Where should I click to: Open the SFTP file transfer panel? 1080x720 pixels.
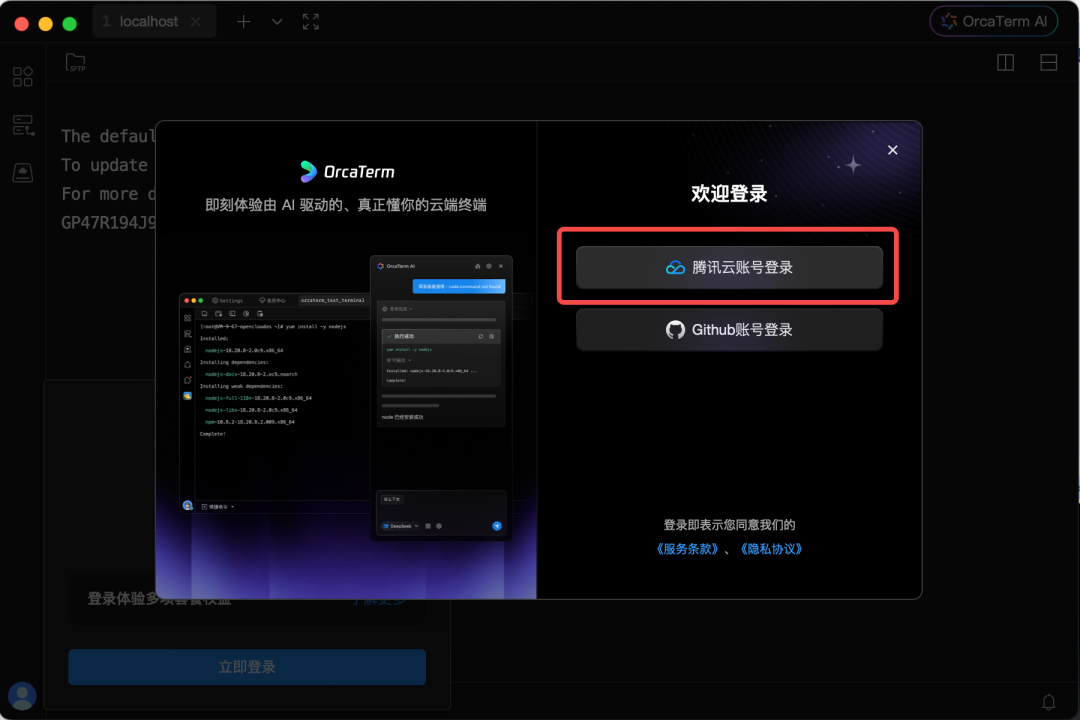(x=76, y=62)
